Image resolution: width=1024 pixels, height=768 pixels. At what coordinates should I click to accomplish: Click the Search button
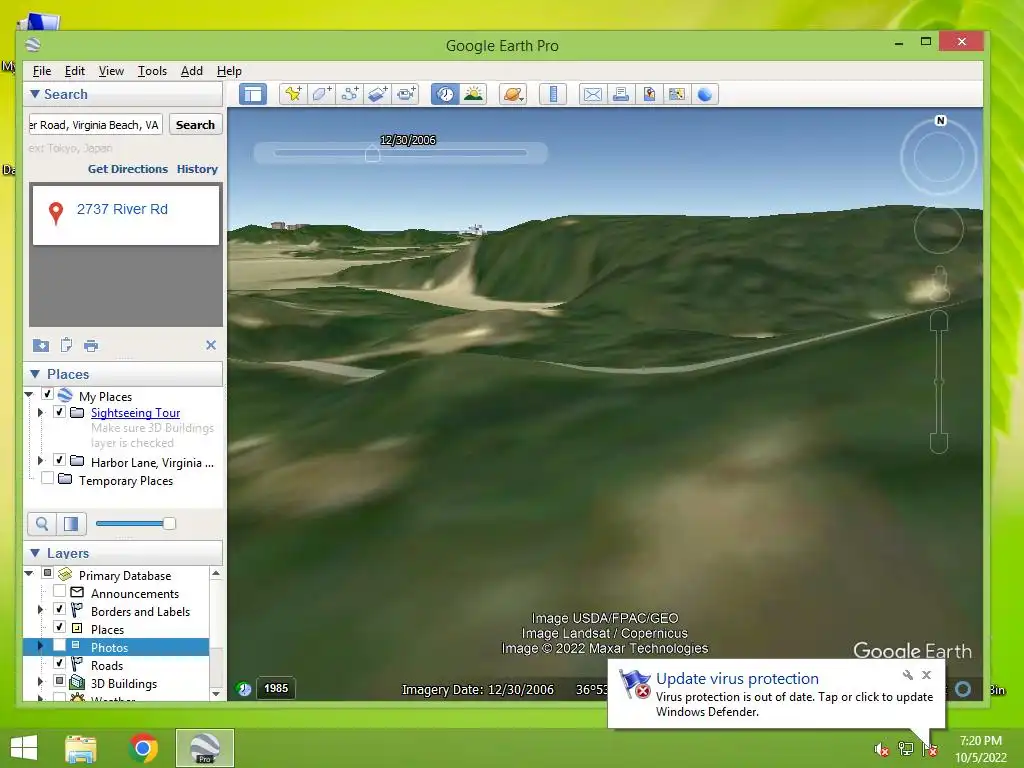[x=195, y=124]
